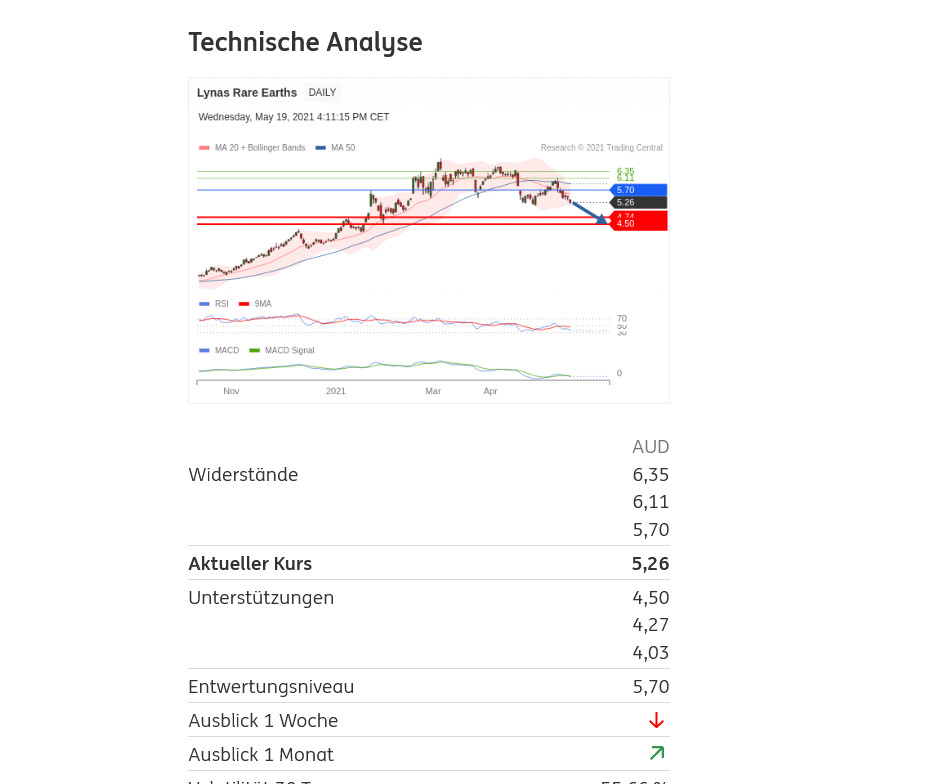The image size is (927, 784).
Task: Click the blue trend arrow on the chart
Action: (590, 212)
